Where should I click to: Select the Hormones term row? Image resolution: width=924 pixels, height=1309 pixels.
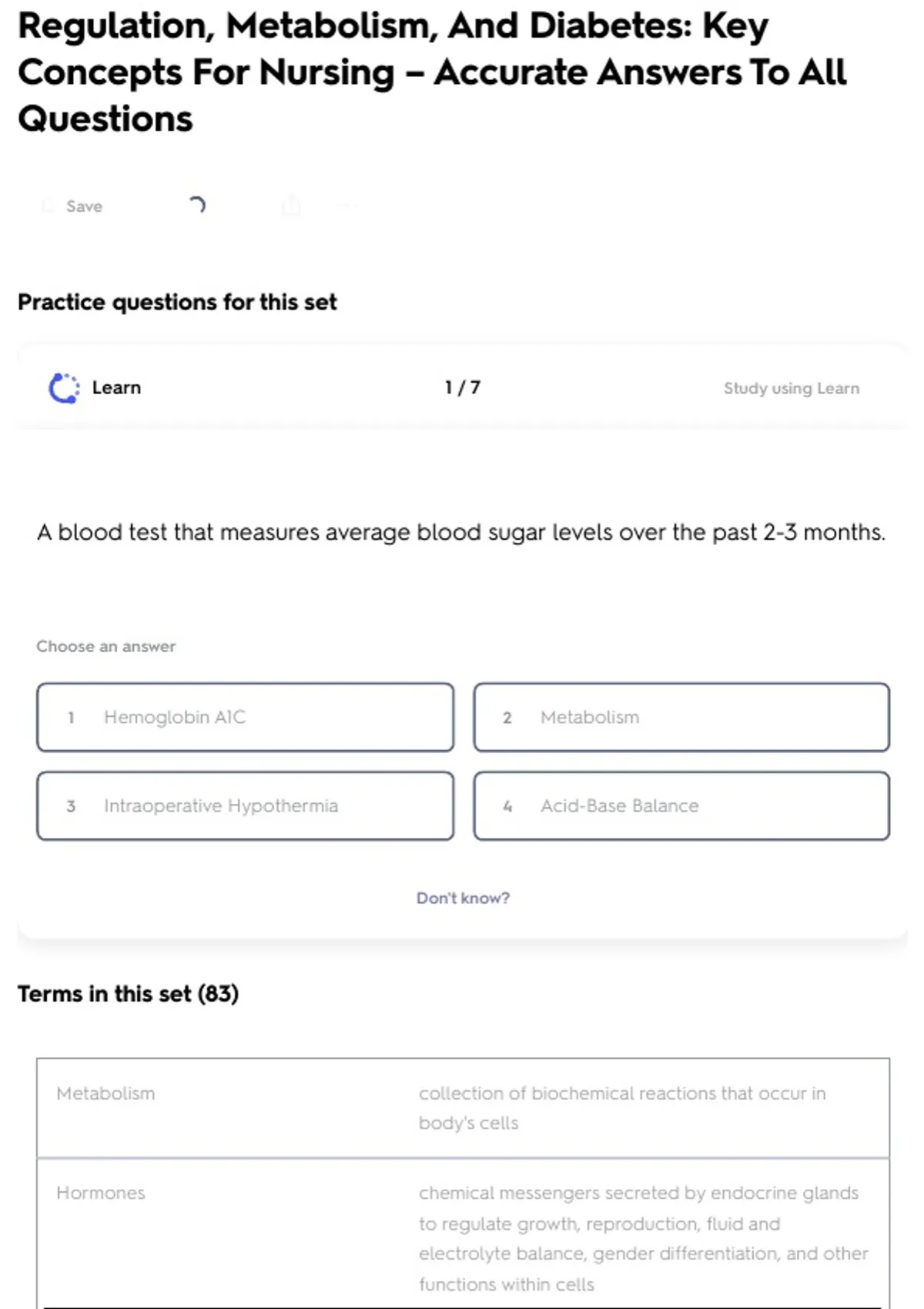coord(101,1193)
